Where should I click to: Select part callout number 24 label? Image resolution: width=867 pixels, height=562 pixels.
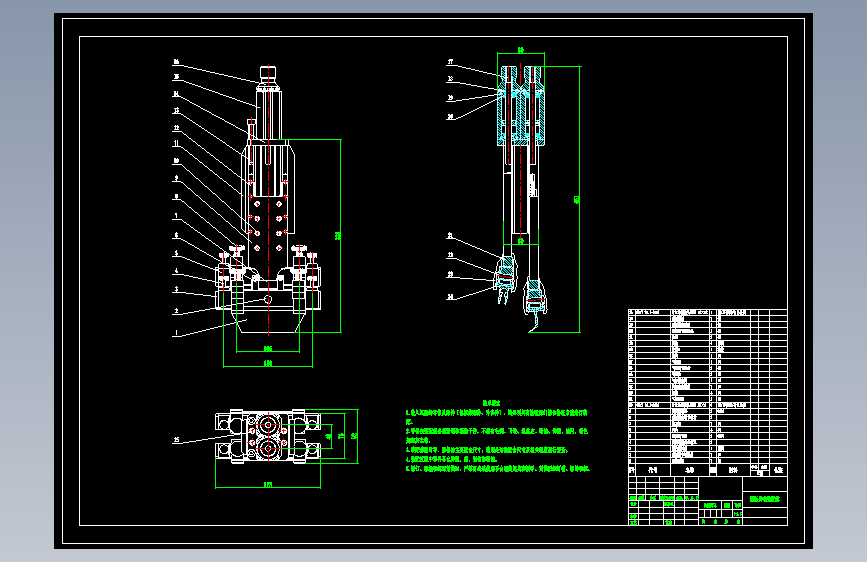point(451,297)
